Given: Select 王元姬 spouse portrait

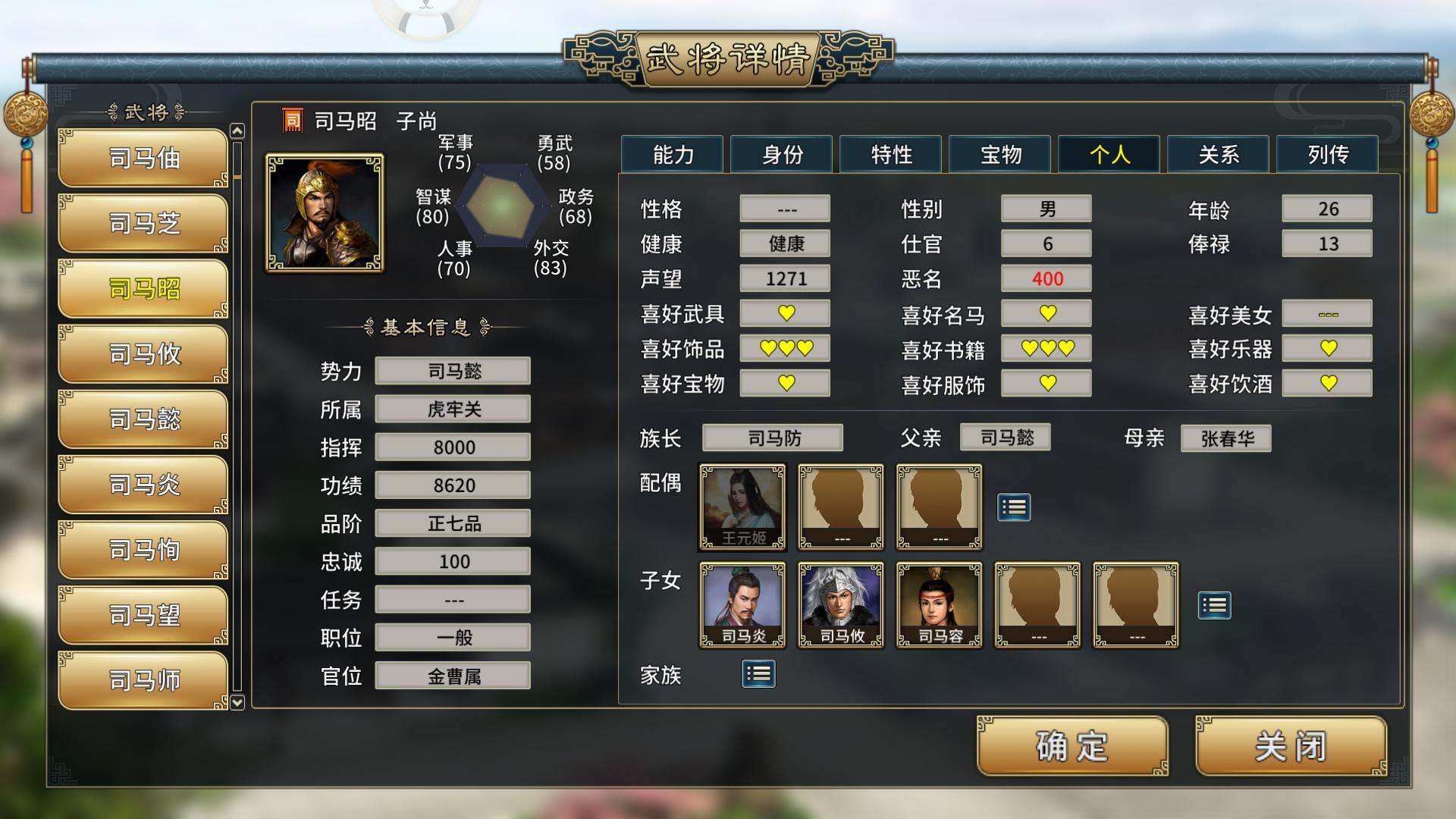Looking at the screenshot, I should [x=742, y=507].
